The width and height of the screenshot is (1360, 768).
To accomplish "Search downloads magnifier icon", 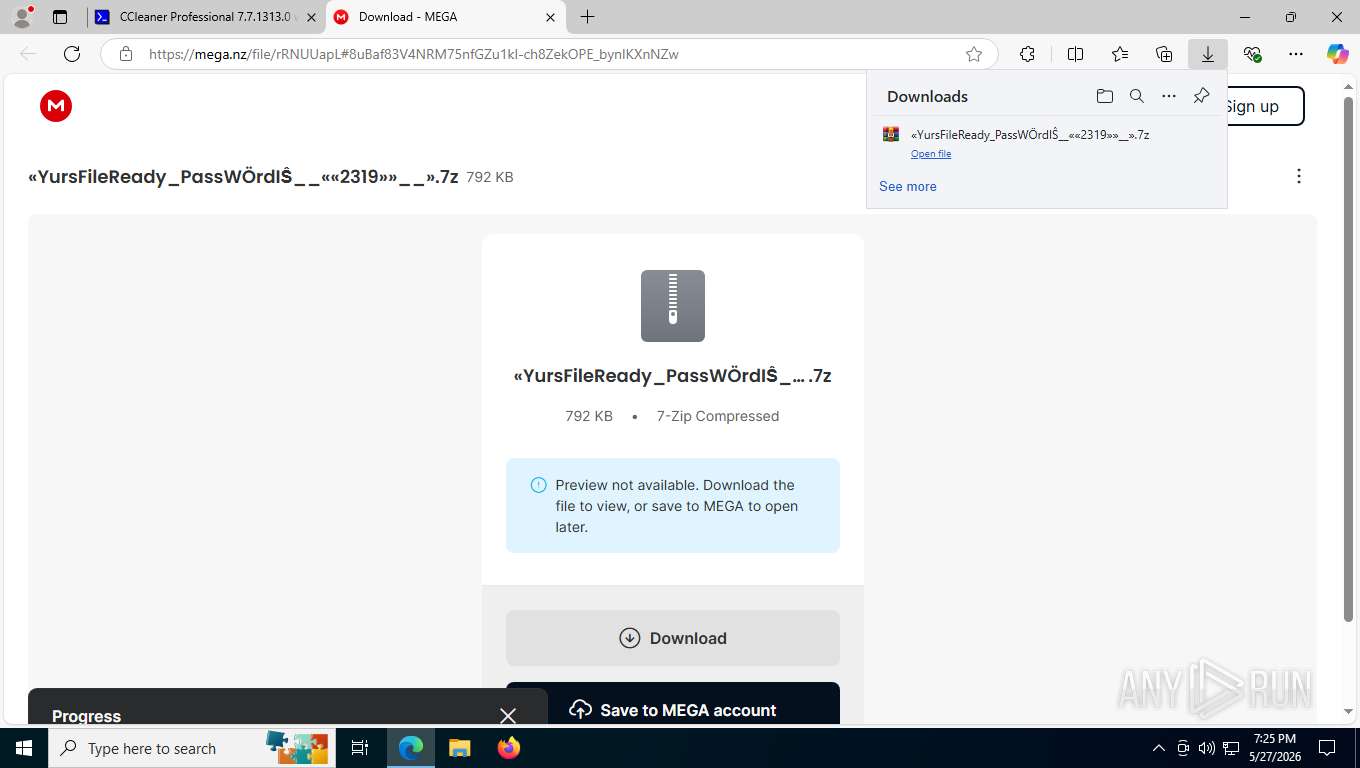I will tap(1137, 96).
